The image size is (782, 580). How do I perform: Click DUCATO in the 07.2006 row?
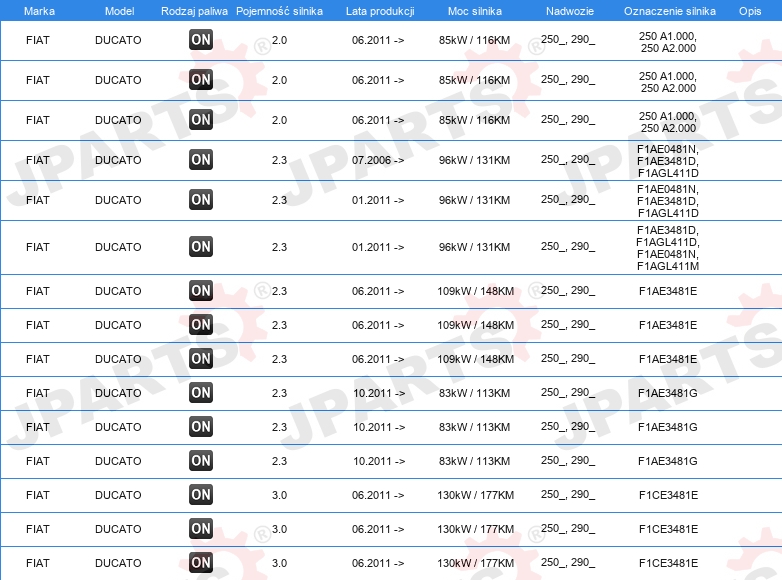click(118, 160)
